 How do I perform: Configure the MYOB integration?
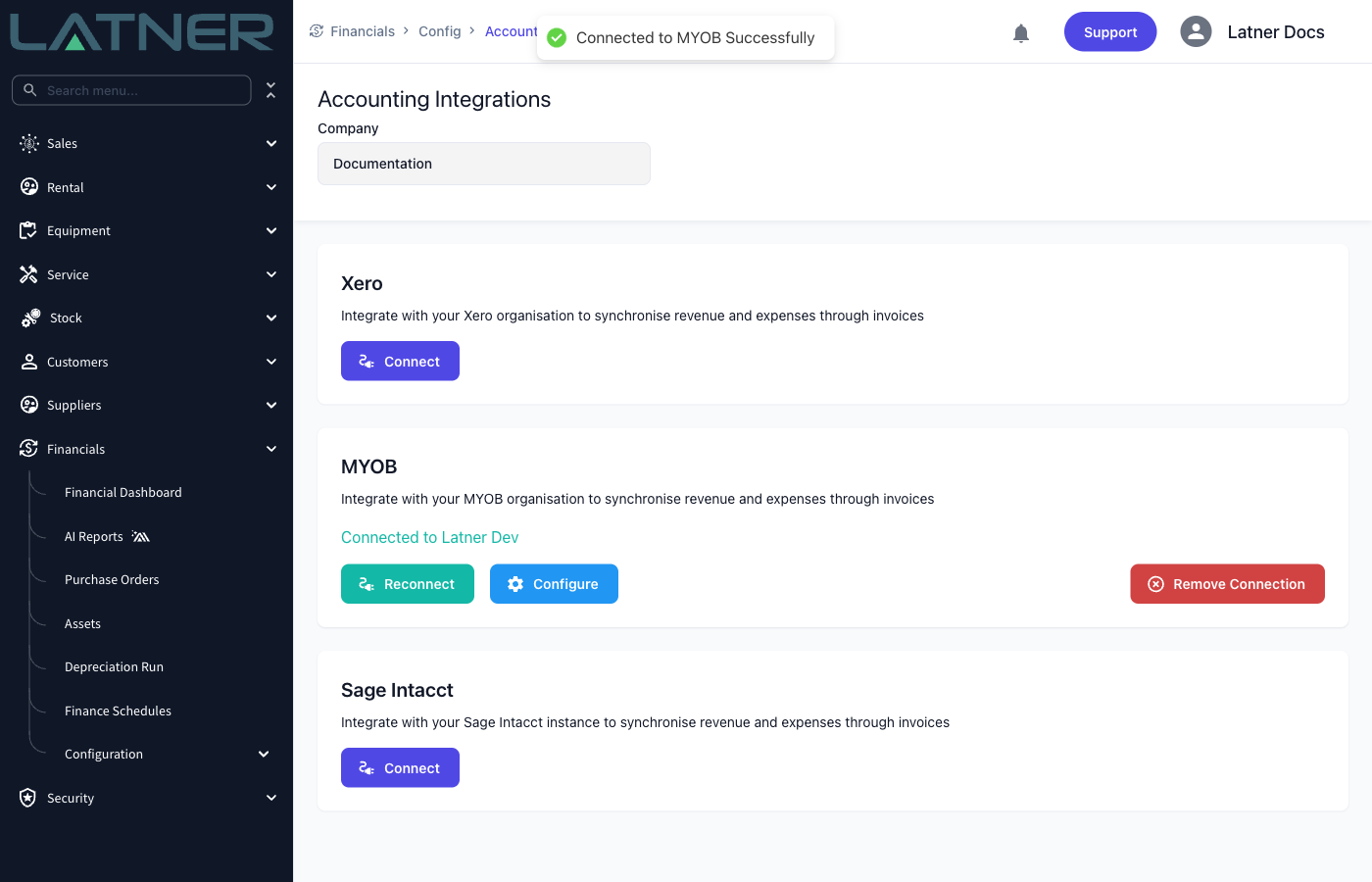(554, 584)
